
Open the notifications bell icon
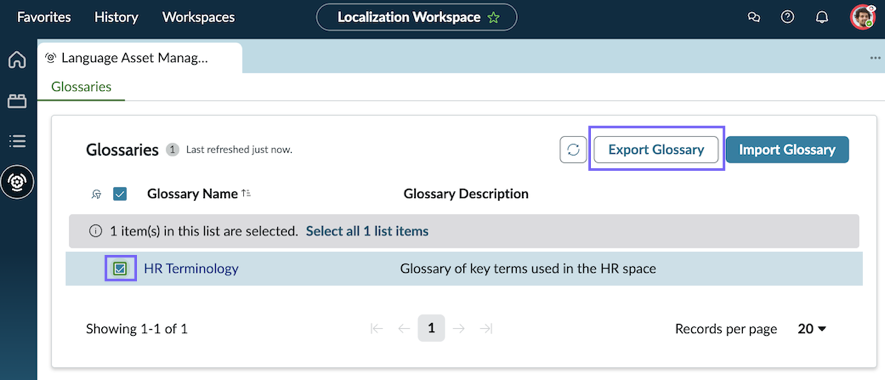tap(821, 18)
